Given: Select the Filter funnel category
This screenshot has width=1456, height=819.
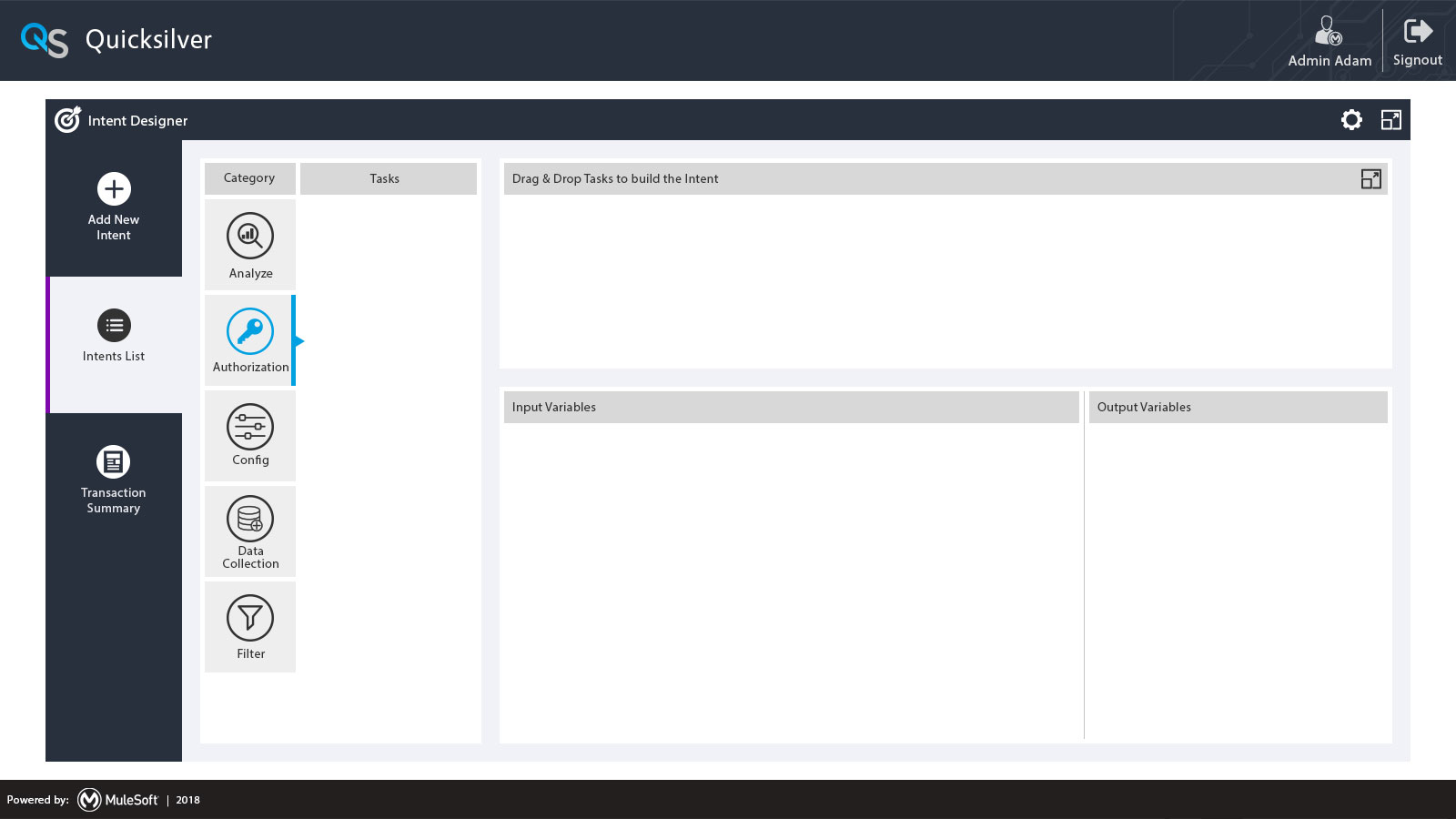Looking at the screenshot, I should 250,619.
